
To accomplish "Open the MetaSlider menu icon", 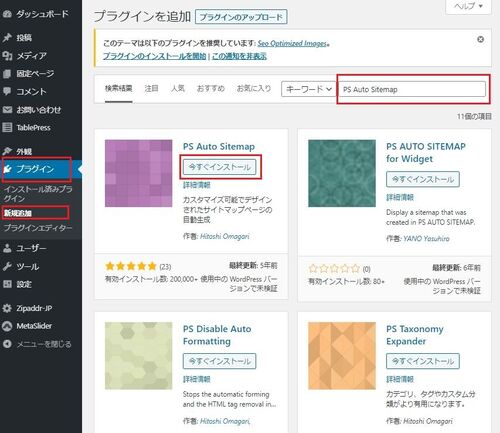I will (7, 326).
